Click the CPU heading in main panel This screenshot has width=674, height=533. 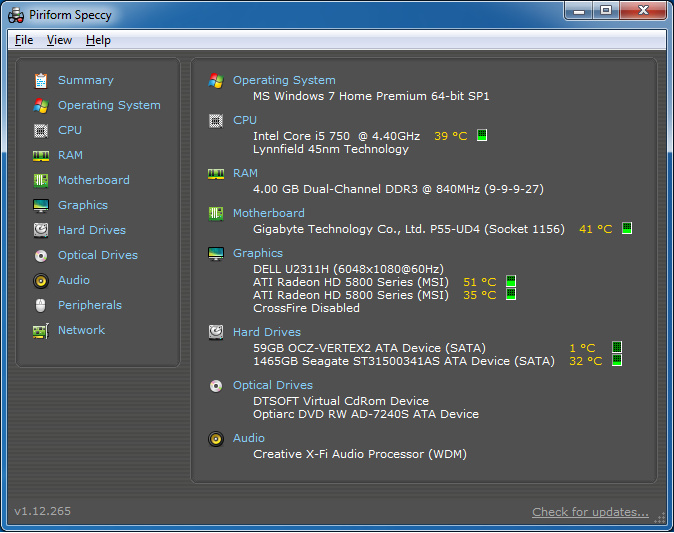(245, 120)
